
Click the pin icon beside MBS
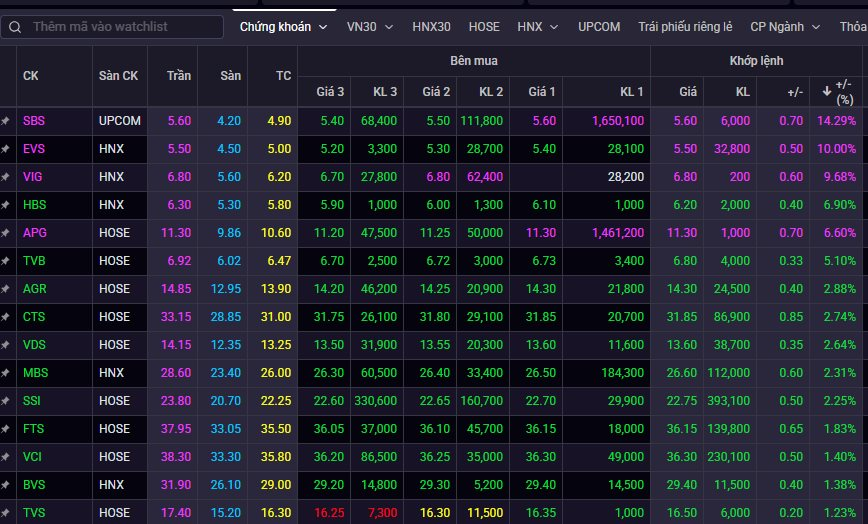click(5, 373)
